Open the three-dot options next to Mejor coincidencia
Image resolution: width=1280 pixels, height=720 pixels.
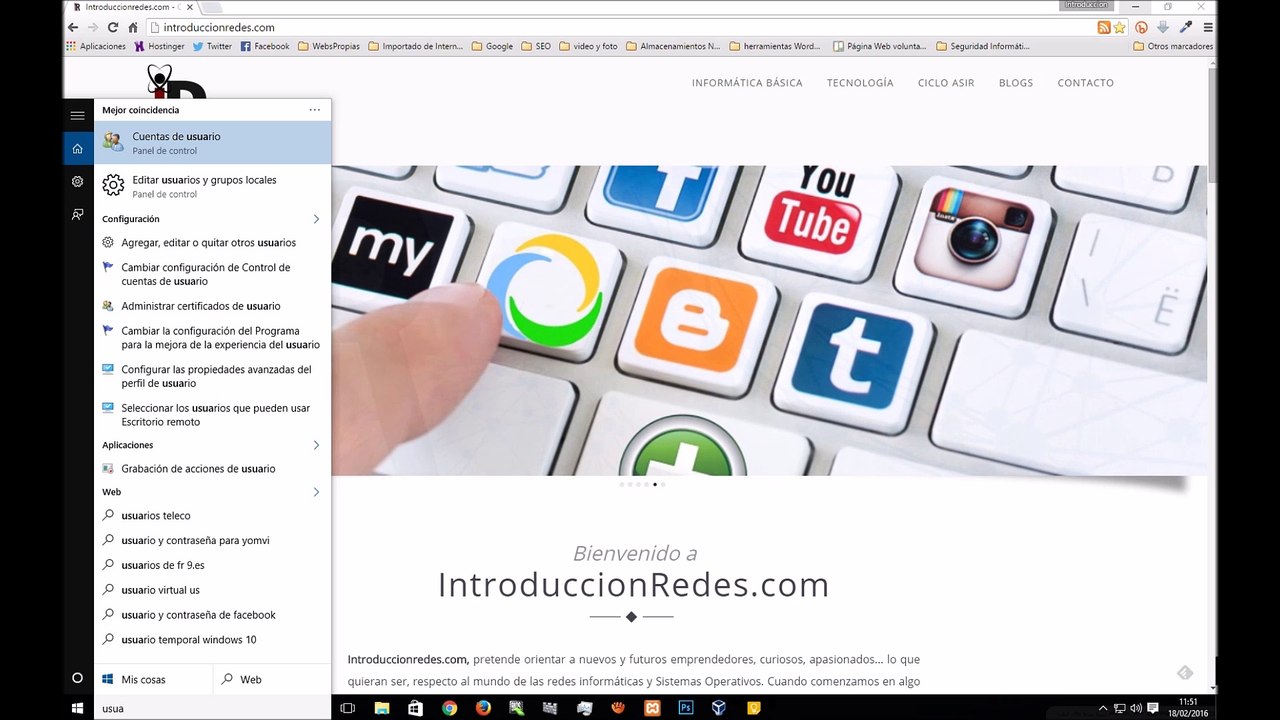pyautogui.click(x=315, y=110)
